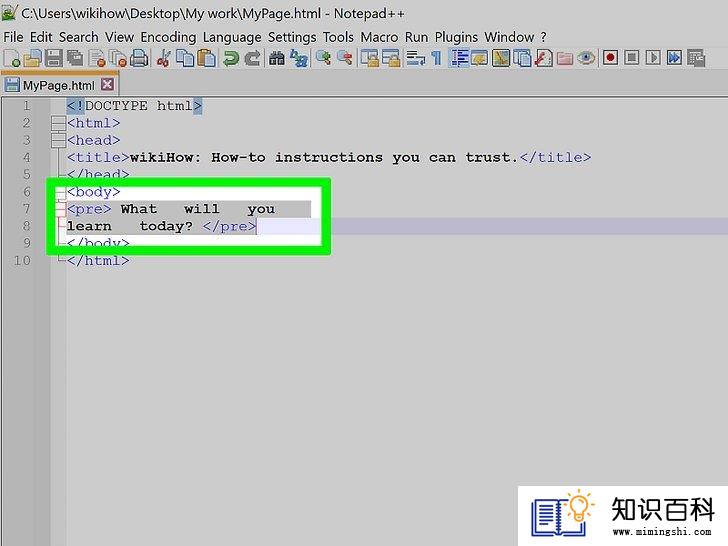The width and height of the screenshot is (728, 546).
Task: Toggle Show All Characters pilcrow icon
Action: (436, 58)
